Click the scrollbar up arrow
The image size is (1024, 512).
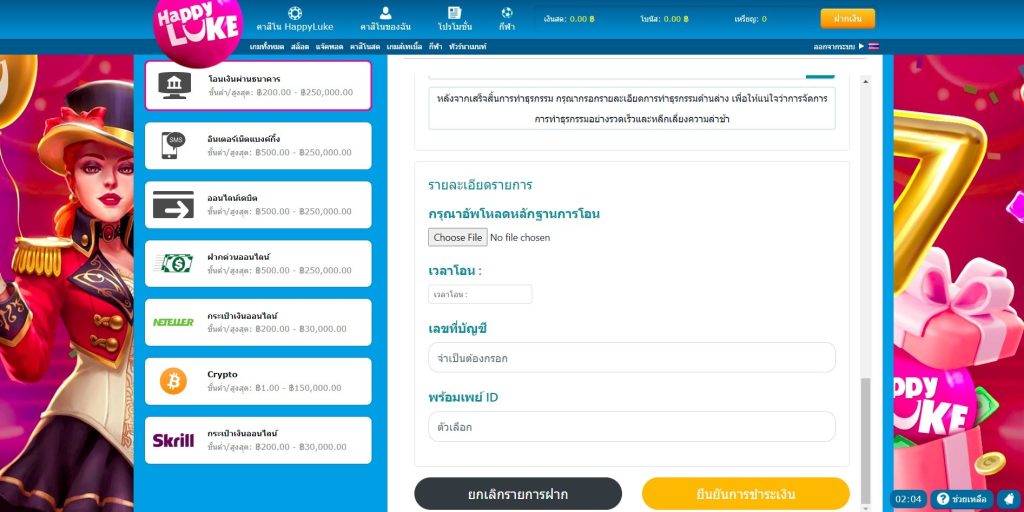866,81
